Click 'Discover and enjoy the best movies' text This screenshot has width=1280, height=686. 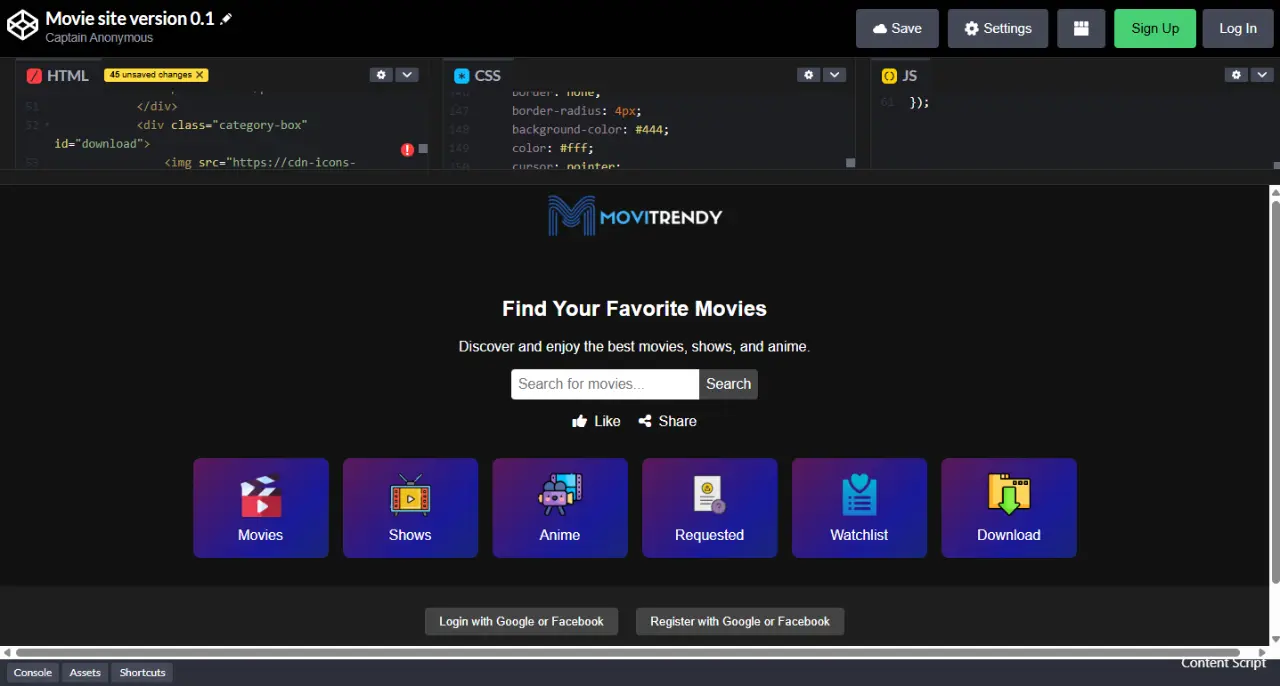[x=634, y=347]
